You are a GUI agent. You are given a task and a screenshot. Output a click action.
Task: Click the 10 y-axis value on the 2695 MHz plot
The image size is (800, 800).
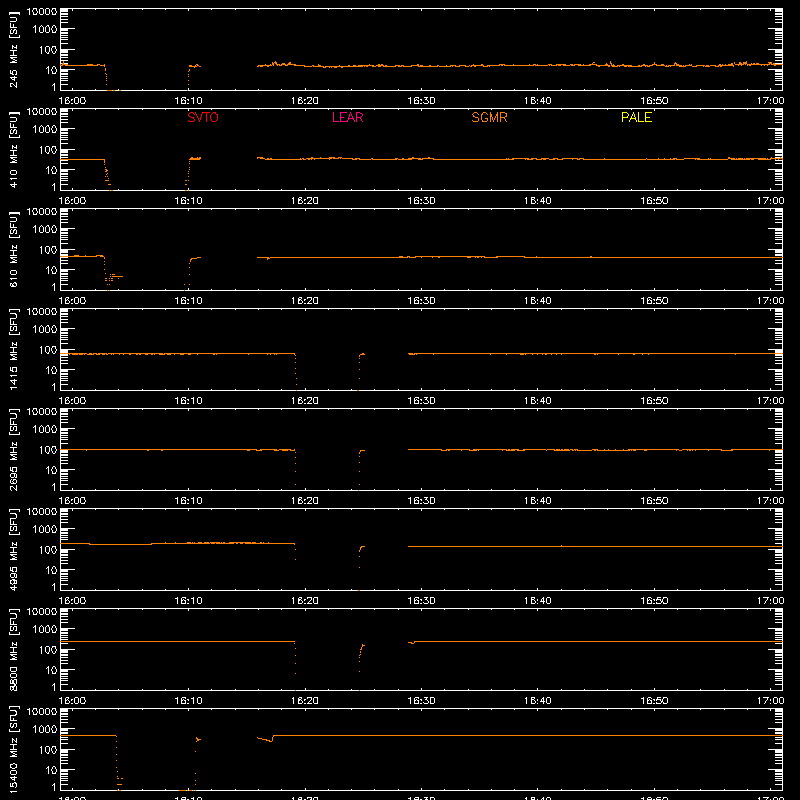pos(51,470)
